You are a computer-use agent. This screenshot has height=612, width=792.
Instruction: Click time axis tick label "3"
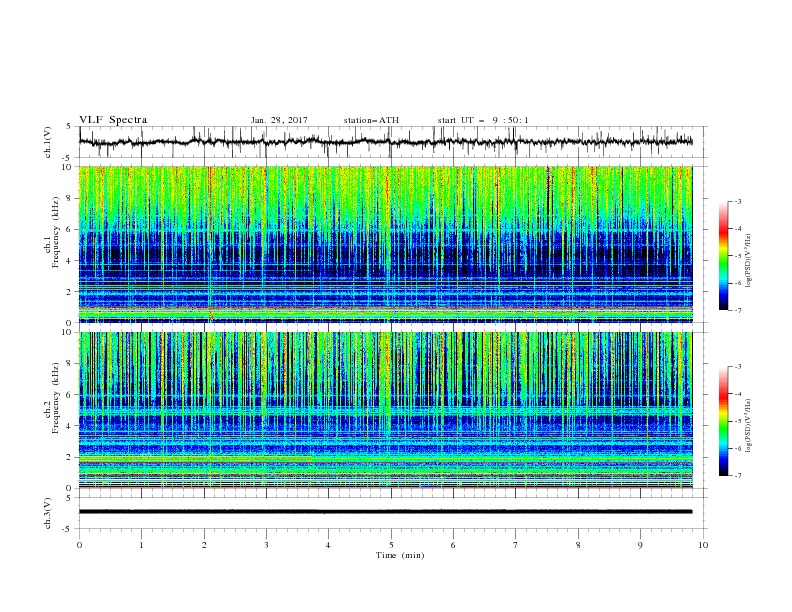coord(266,545)
